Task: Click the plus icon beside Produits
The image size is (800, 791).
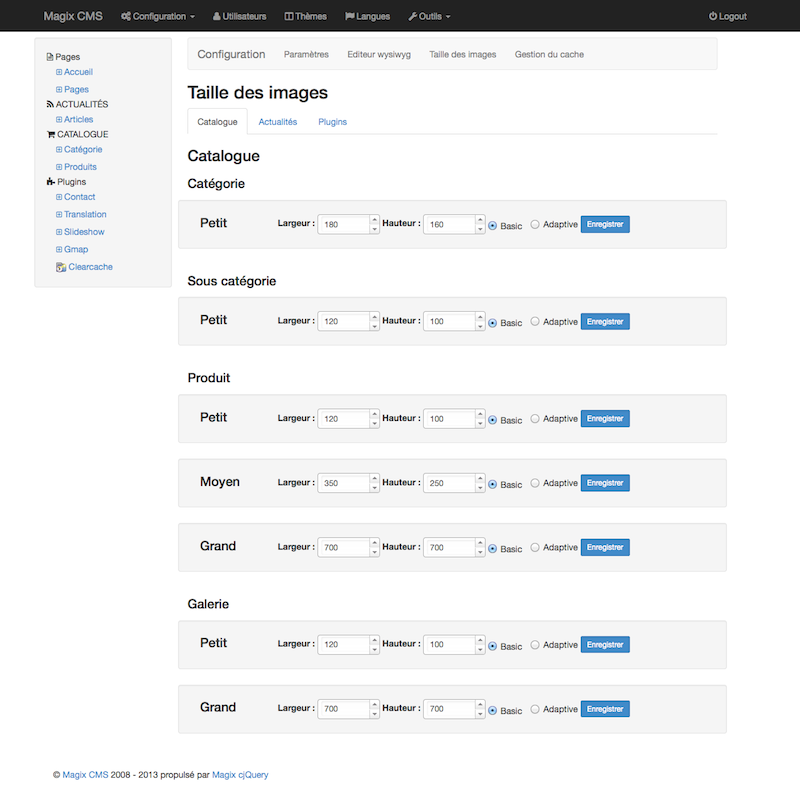Action: tap(59, 167)
